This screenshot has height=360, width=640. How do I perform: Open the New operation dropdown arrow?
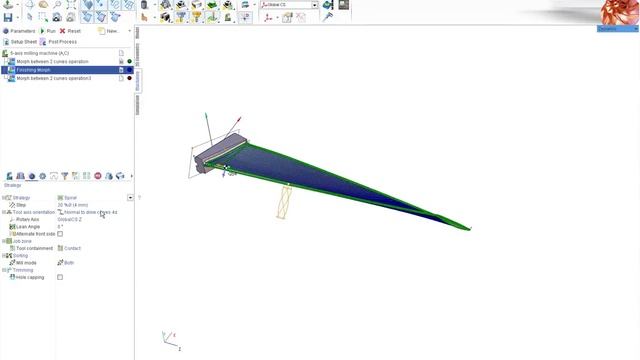point(129,31)
